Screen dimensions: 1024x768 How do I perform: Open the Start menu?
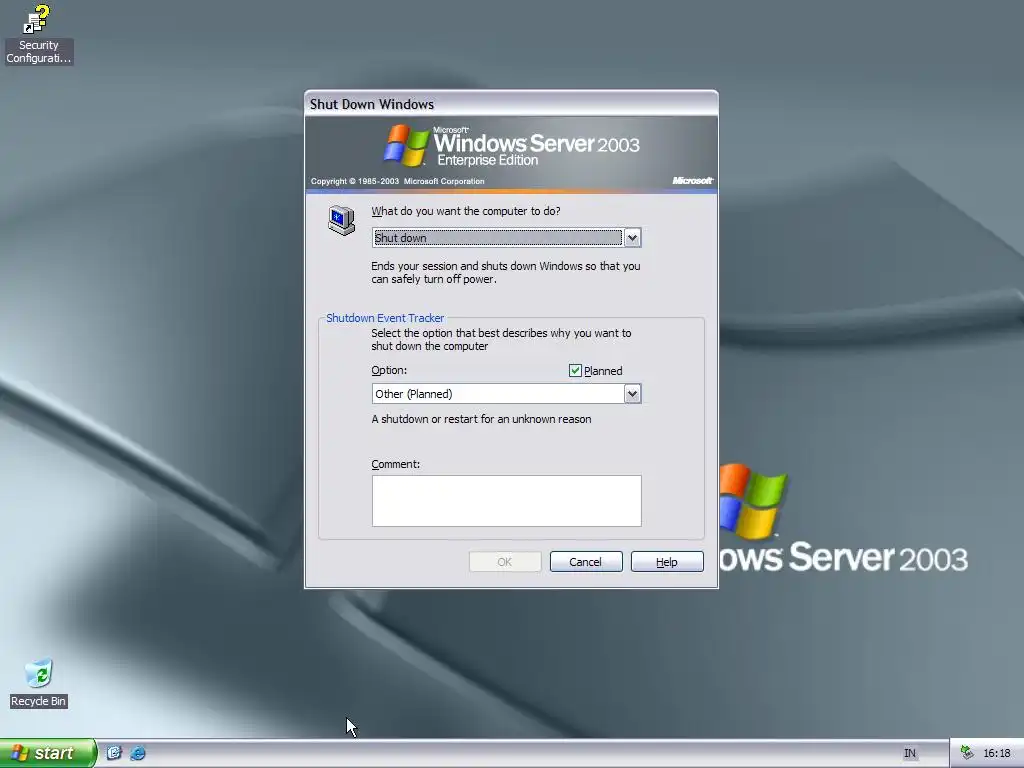click(48, 753)
